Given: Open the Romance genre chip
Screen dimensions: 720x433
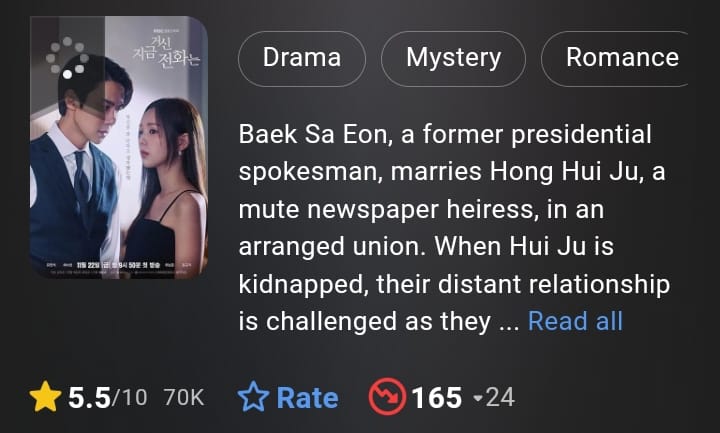Looking at the screenshot, I should pyautogui.click(x=615, y=58).
